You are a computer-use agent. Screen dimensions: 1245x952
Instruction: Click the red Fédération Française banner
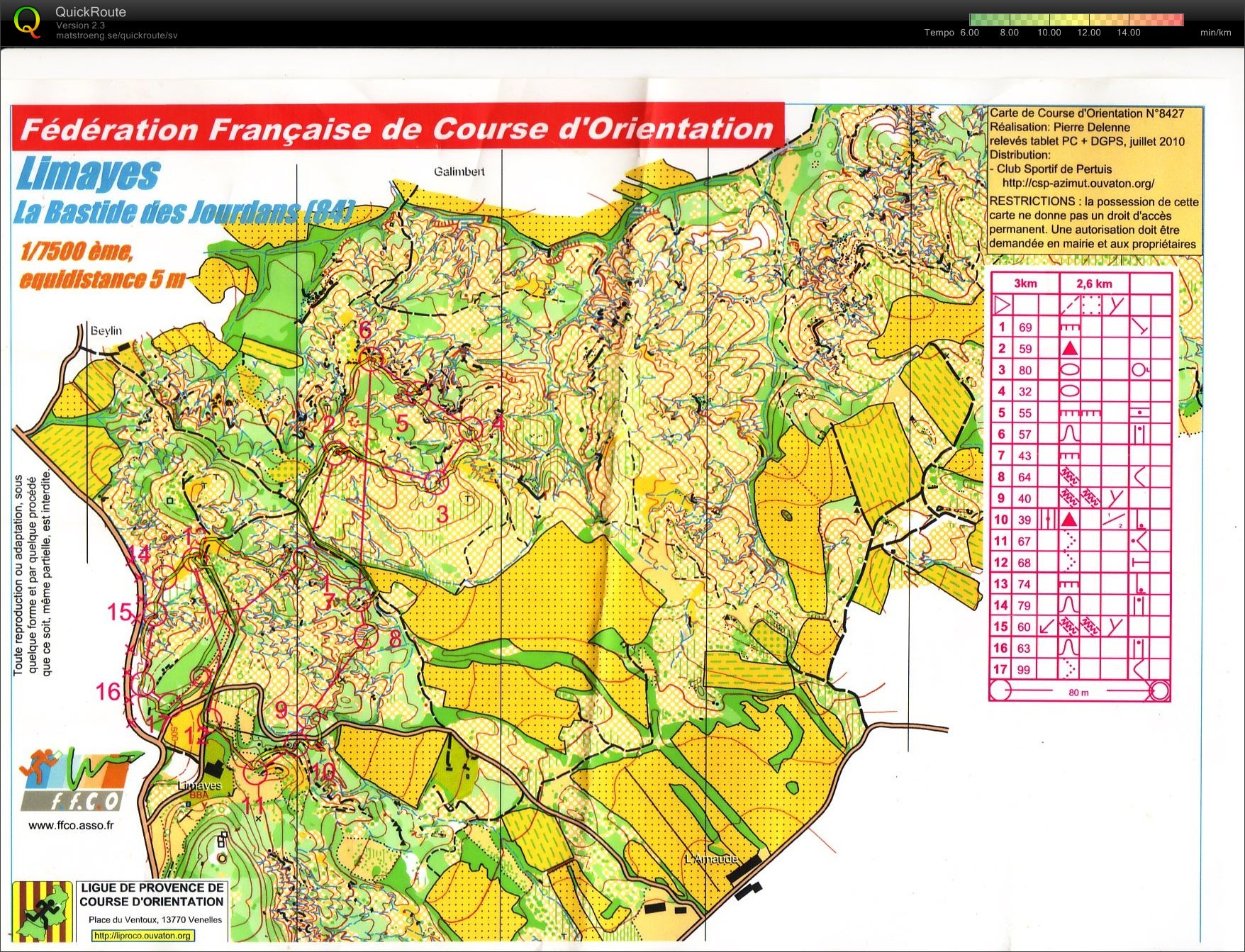point(397,128)
